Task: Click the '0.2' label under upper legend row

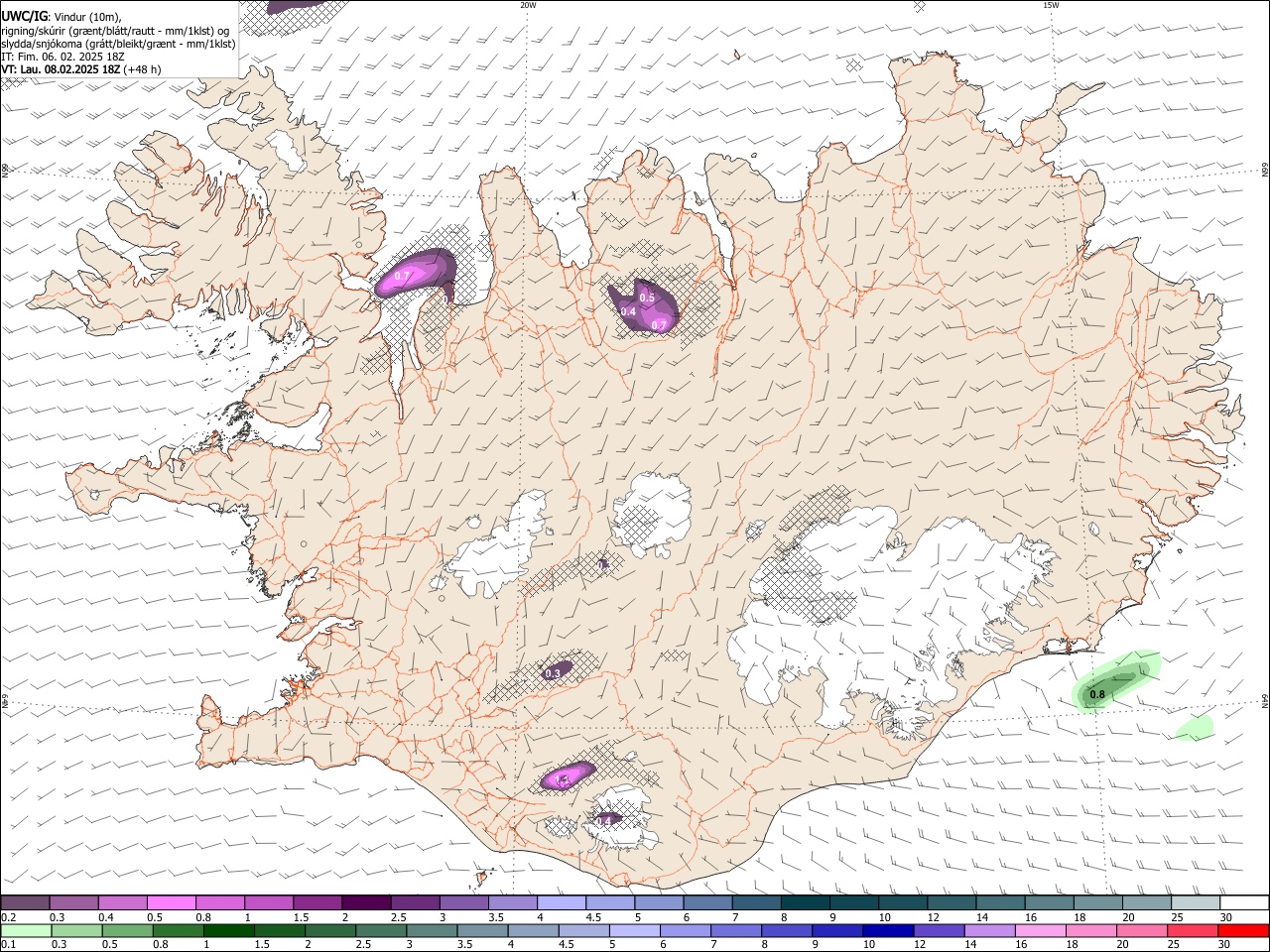Action: tap(8, 917)
